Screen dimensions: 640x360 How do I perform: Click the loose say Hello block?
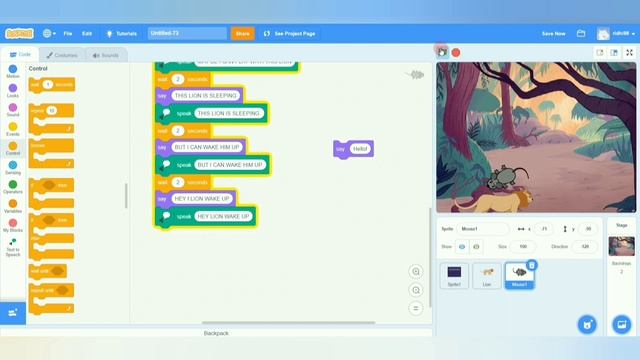(x=353, y=149)
